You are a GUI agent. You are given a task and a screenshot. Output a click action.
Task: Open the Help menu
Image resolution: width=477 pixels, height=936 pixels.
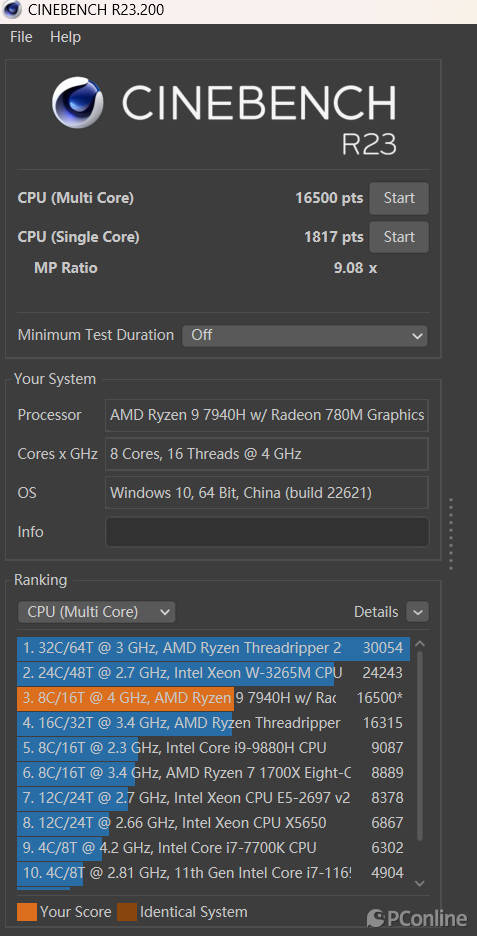point(65,37)
